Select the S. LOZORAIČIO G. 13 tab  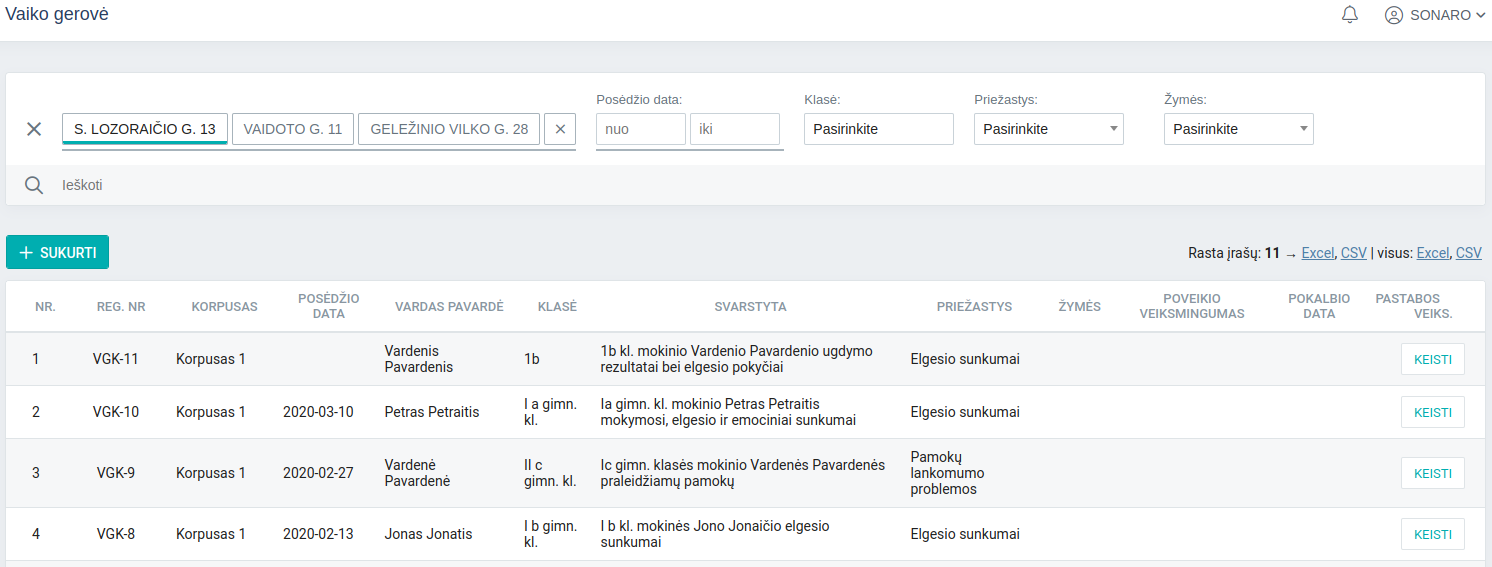[145, 129]
